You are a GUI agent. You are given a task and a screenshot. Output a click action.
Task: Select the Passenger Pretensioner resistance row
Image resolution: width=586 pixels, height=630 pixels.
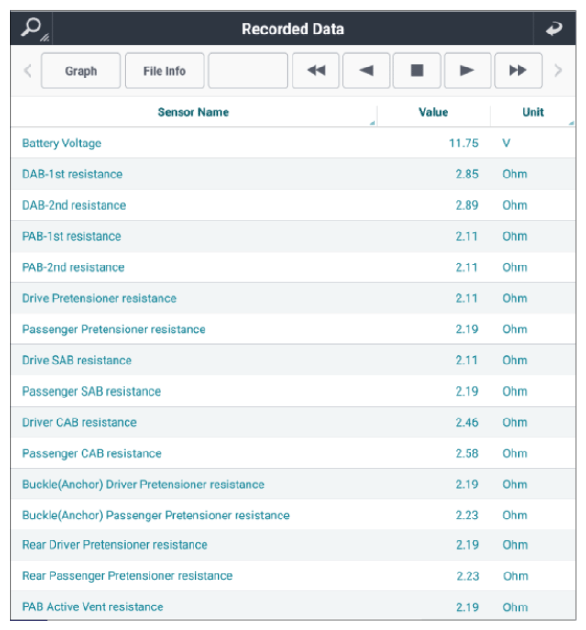pyautogui.click(x=293, y=329)
